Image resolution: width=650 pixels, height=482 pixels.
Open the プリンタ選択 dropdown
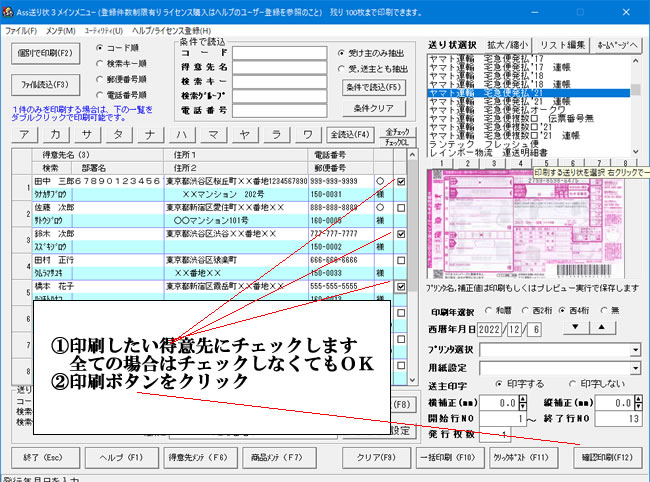[x=636, y=350]
